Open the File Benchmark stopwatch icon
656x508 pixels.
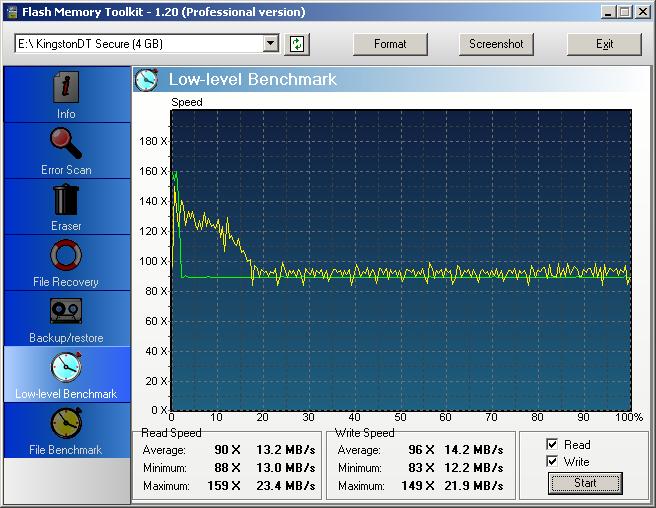coord(66,424)
